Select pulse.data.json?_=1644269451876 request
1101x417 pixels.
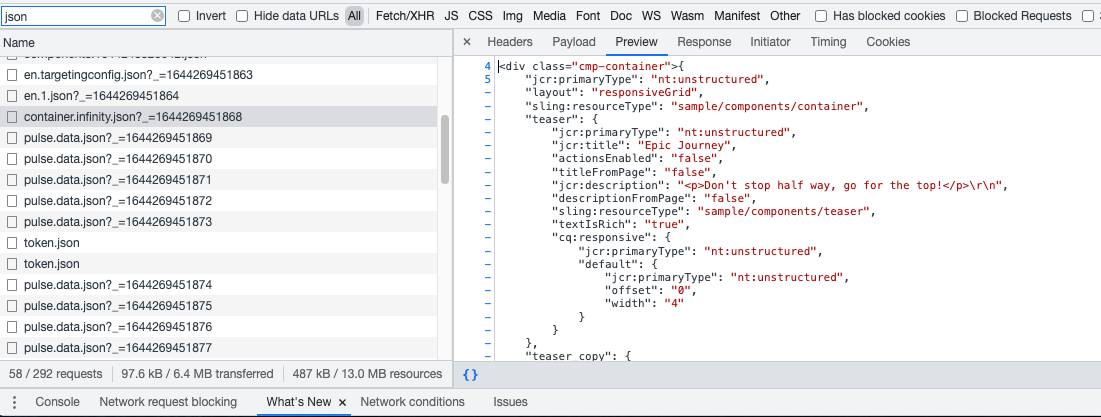click(220, 327)
